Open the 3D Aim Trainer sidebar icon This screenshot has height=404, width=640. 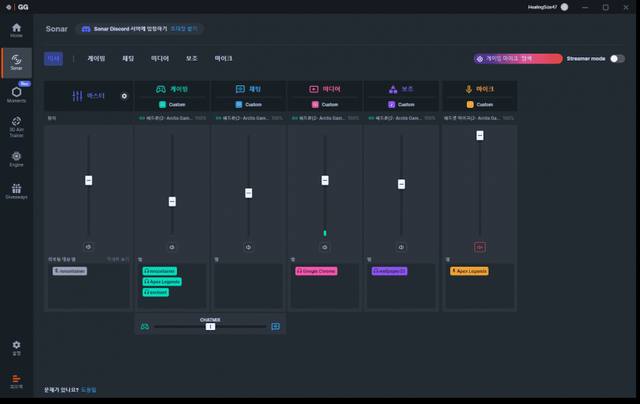pyautogui.click(x=16, y=126)
